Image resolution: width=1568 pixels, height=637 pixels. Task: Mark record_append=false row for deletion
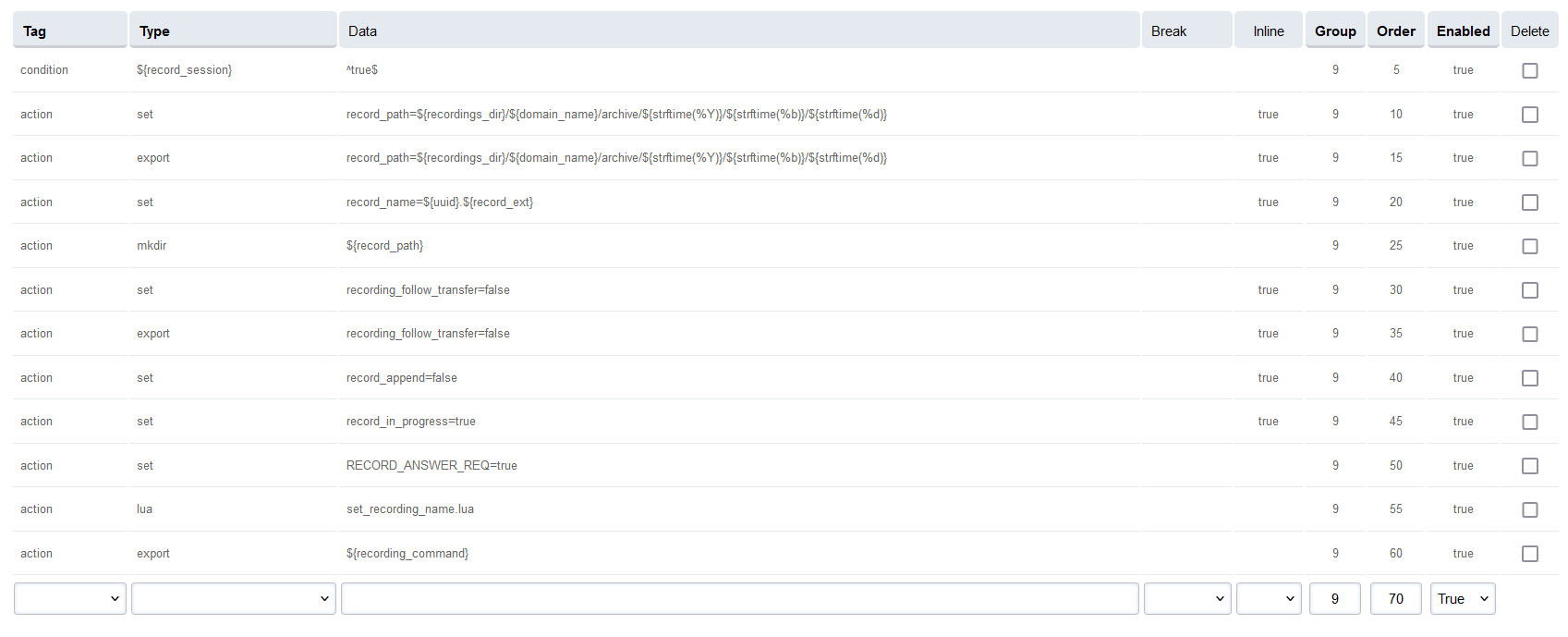pyautogui.click(x=1529, y=378)
